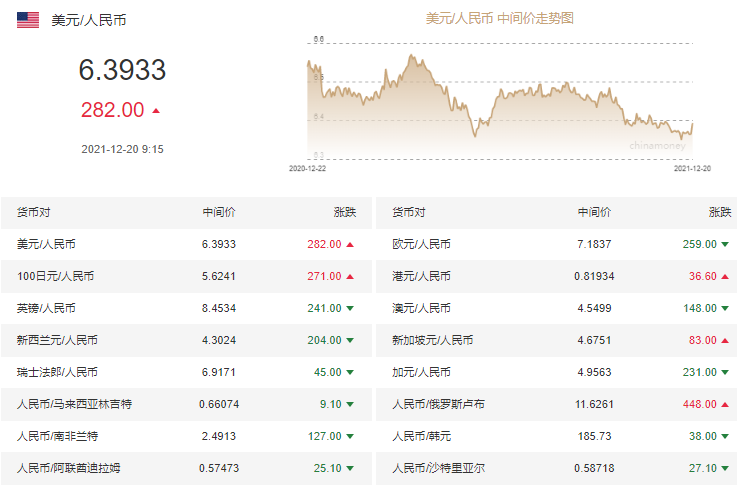Click the red up arrow in 美元/人民币 row
This screenshot has height=486, width=737.
click(x=350, y=244)
